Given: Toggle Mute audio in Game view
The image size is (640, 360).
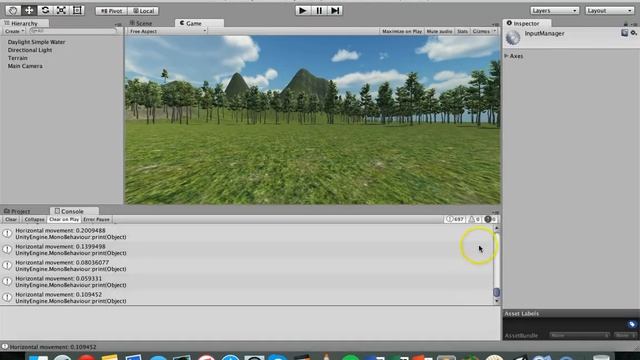Looking at the screenshot, I should [439, 31].
